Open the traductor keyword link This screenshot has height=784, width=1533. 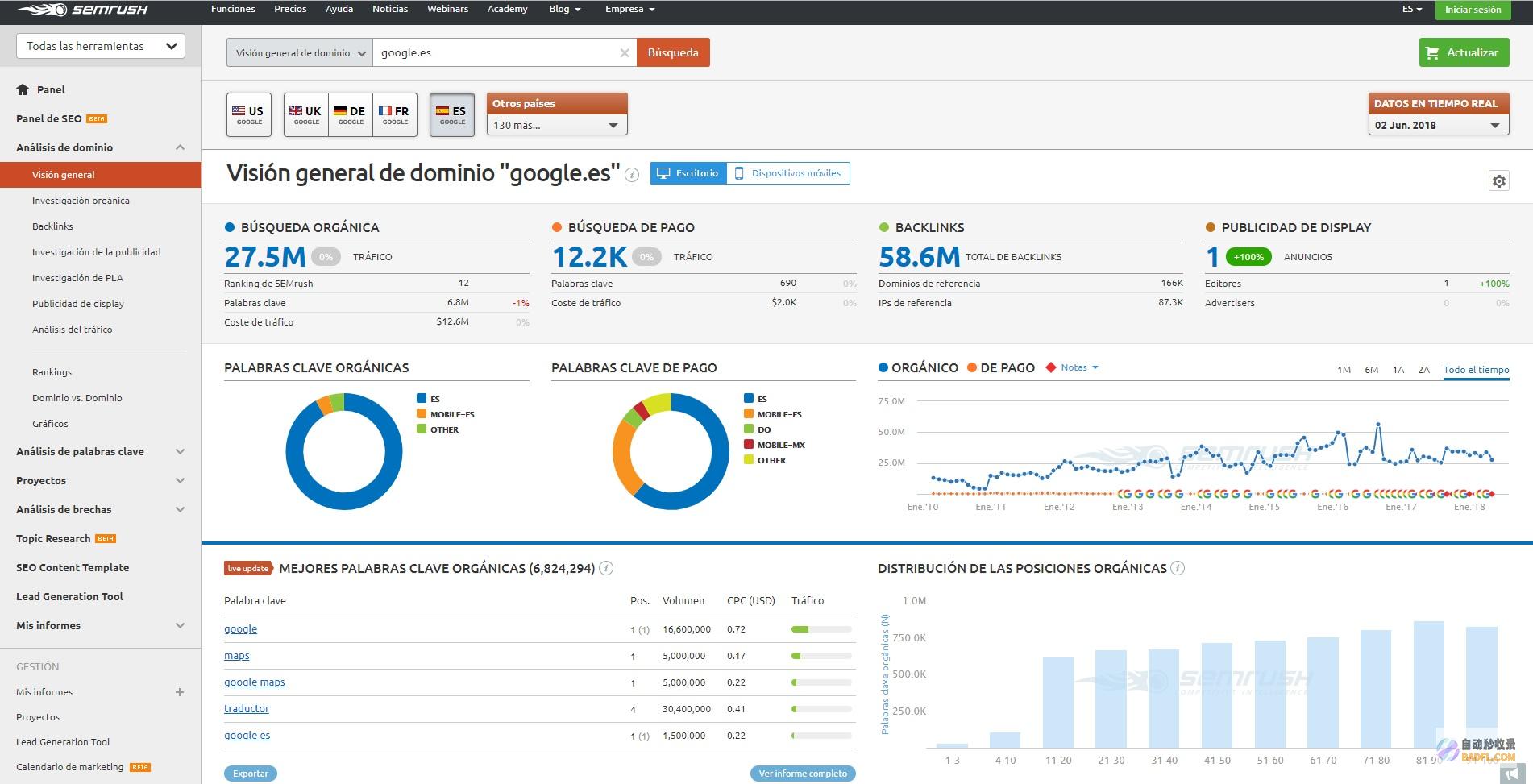[x=247, y=709]
